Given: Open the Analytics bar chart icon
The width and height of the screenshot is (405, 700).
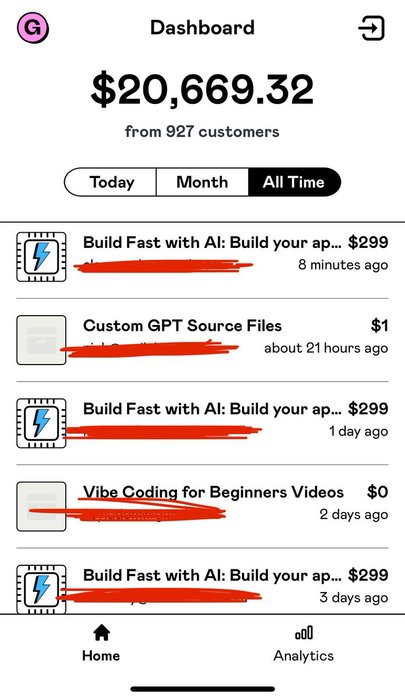Looking at the screenshot, I should click(x=304, y=633).
